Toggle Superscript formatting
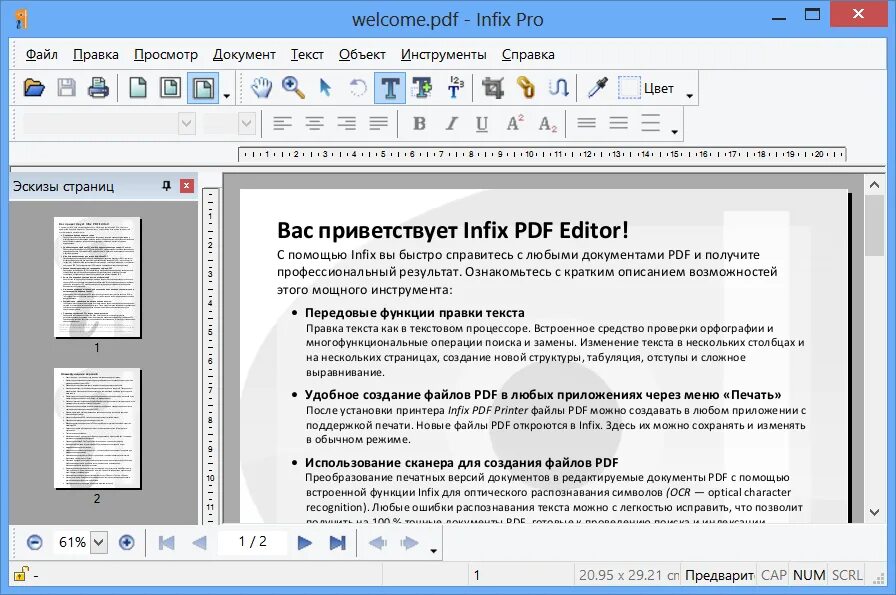The height and width of the screenshot is (595, 896). tap(515, 123)
